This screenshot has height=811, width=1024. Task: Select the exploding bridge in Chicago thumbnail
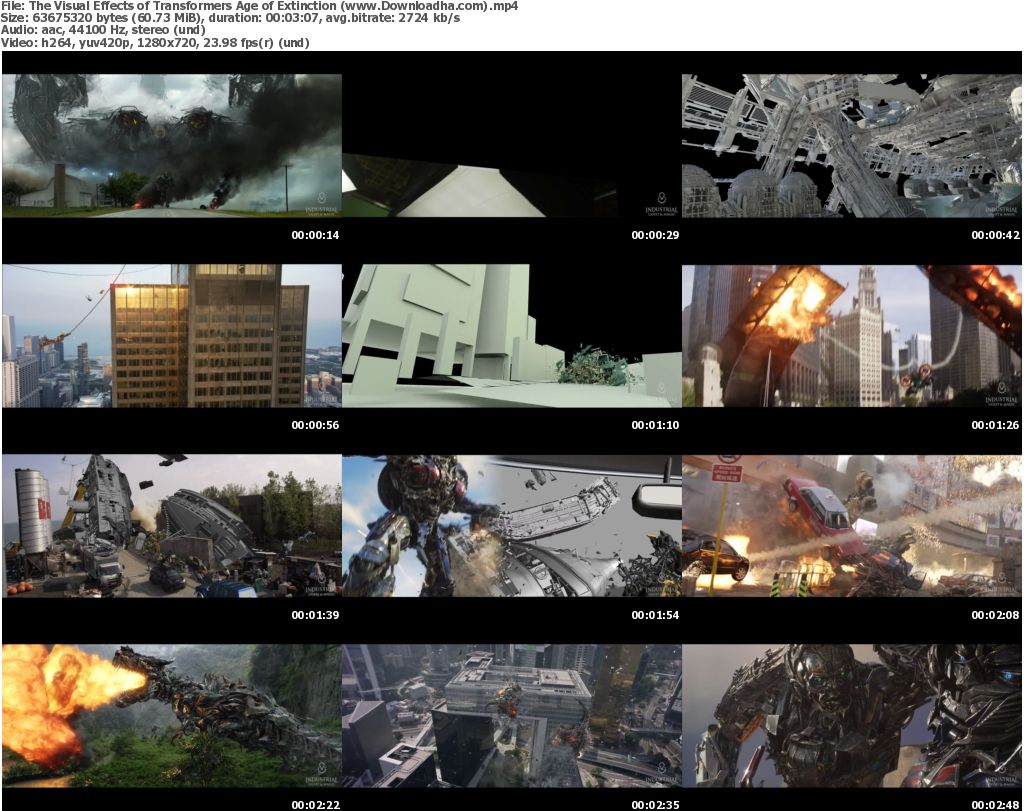pyautogui.click(x=852, y=336)
